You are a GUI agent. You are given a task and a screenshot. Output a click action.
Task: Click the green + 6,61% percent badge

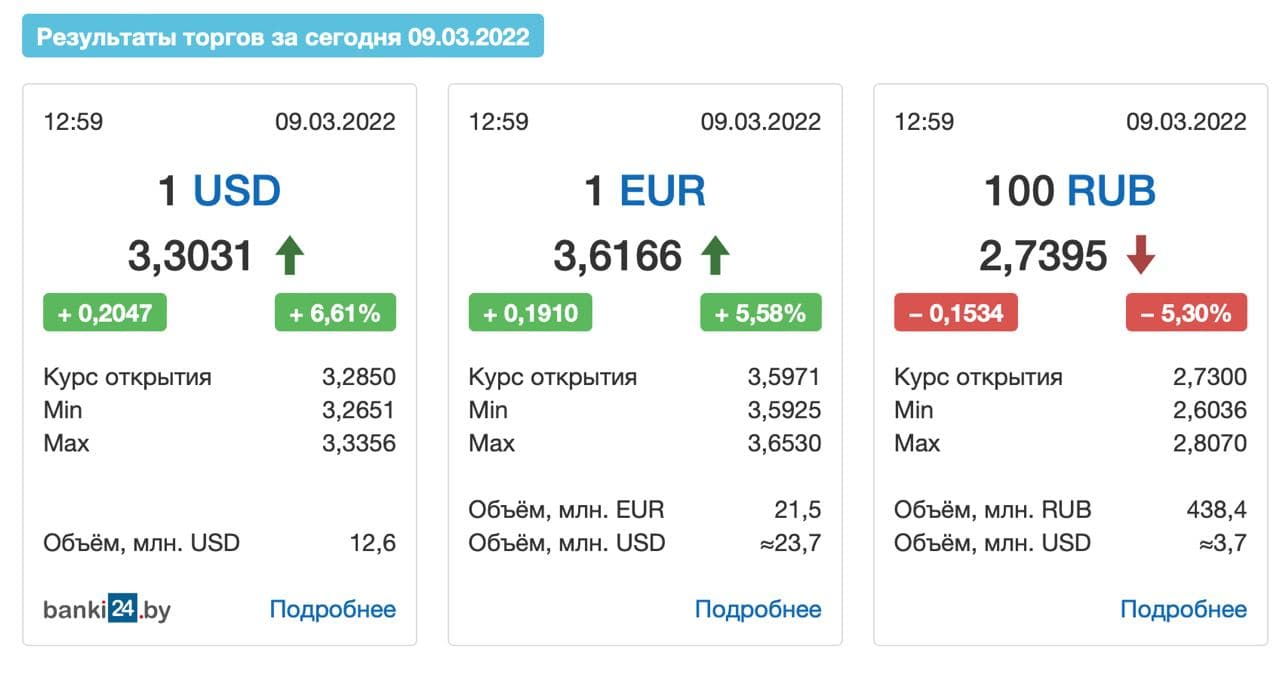pyautogui.click(x=335, y=312)
